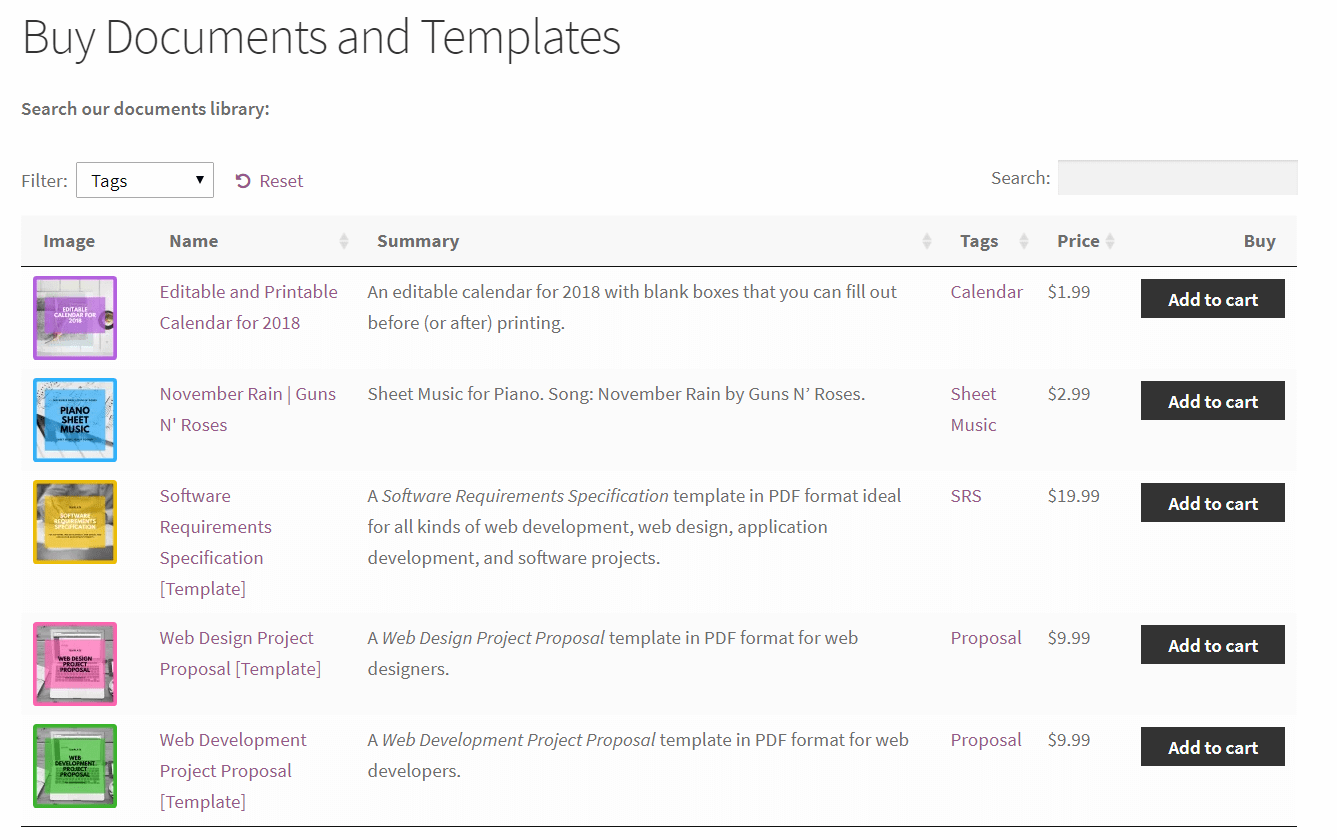Add November Rain sheet music to cart
The width and height of the screenshot is (1337, 840).
(x=1212, y=401)
